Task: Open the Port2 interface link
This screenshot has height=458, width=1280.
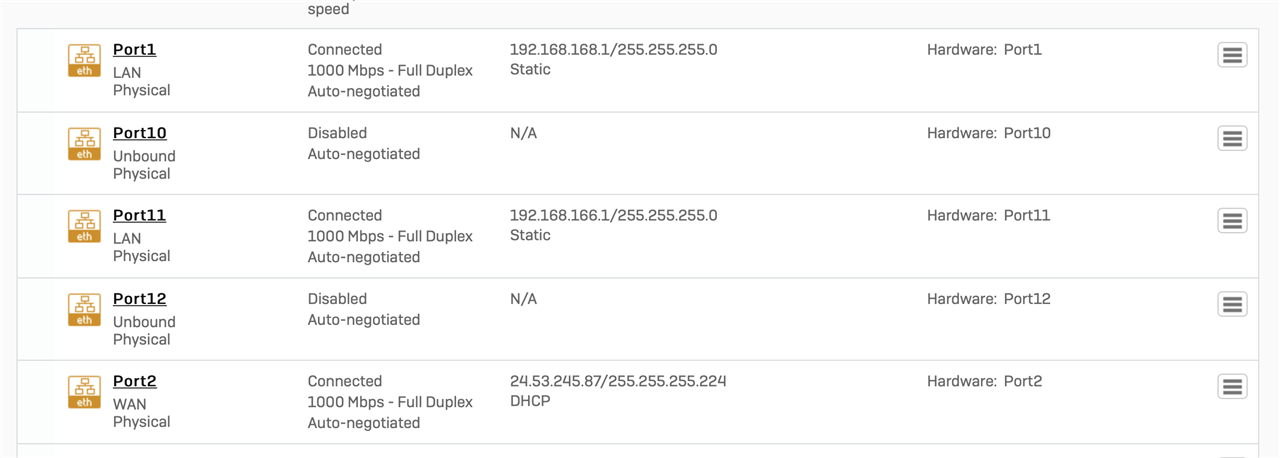Action: (x=134, y=382)
